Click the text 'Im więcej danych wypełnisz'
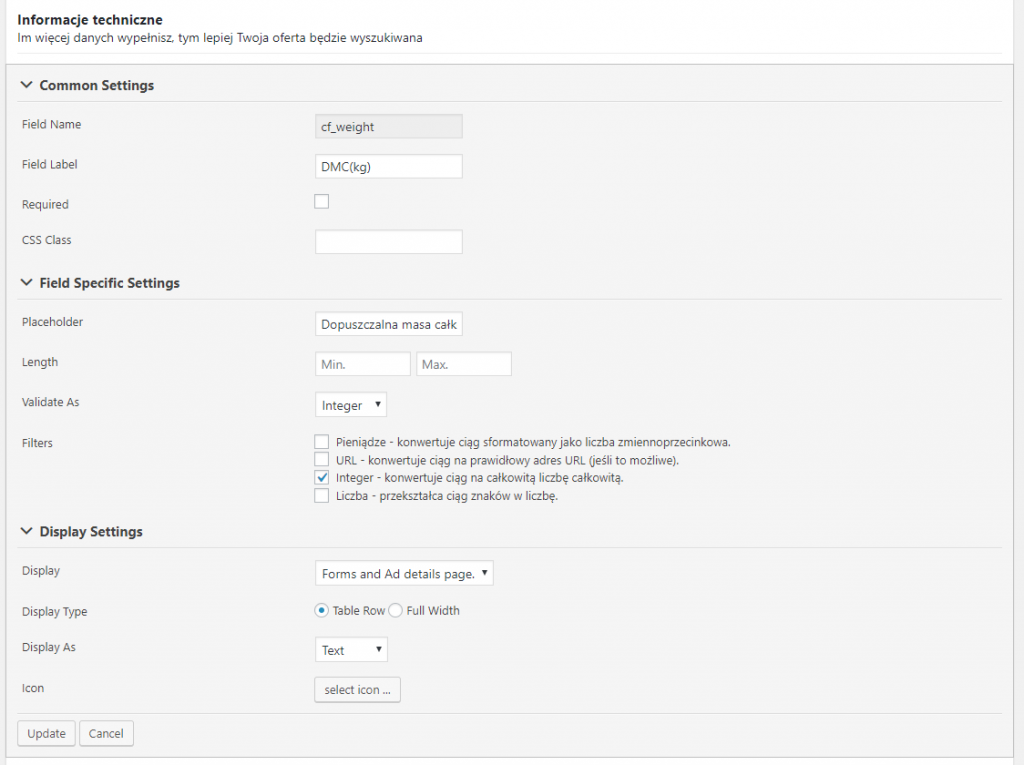The image size is (1024, 765). tap(95, 38)
